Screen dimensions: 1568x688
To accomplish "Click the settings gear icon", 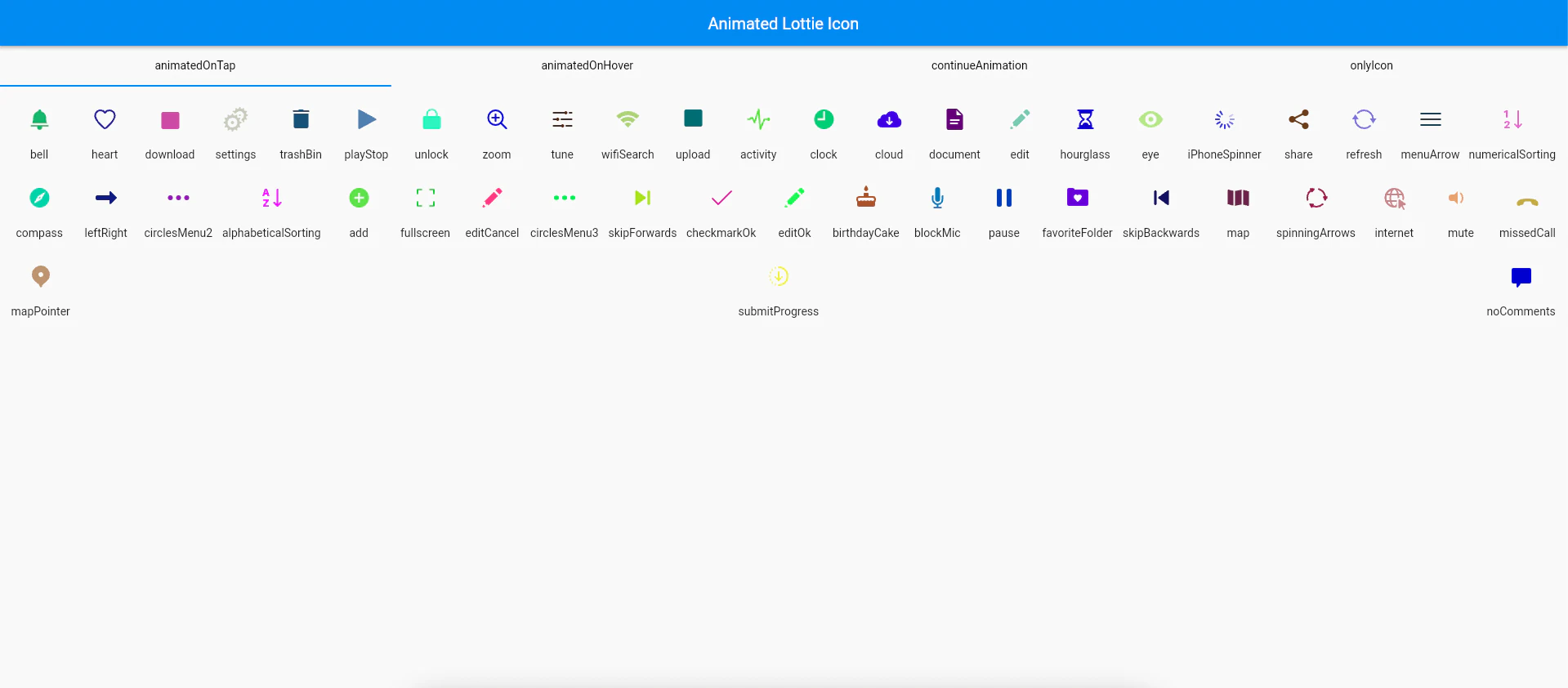I will tap(235, 120).
